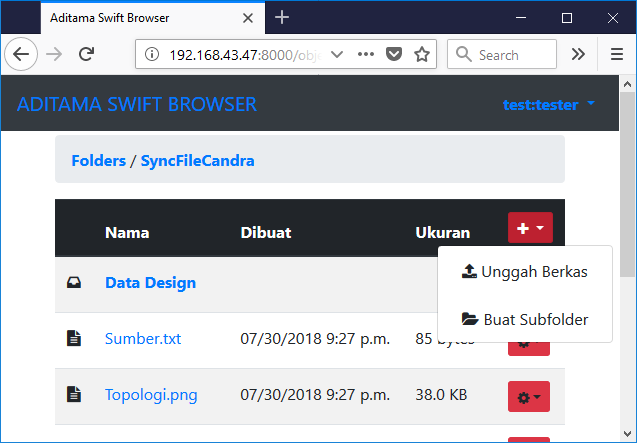
Task: Click the 38.0 KB size cell
Action: [x=441, y=395]
